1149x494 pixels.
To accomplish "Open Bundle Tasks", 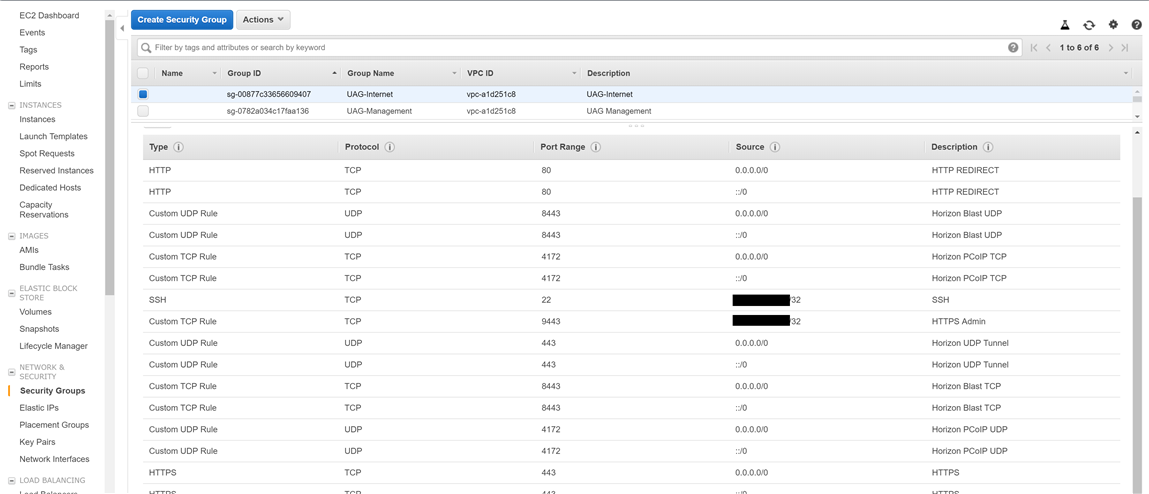I will (x=45, y=268).
